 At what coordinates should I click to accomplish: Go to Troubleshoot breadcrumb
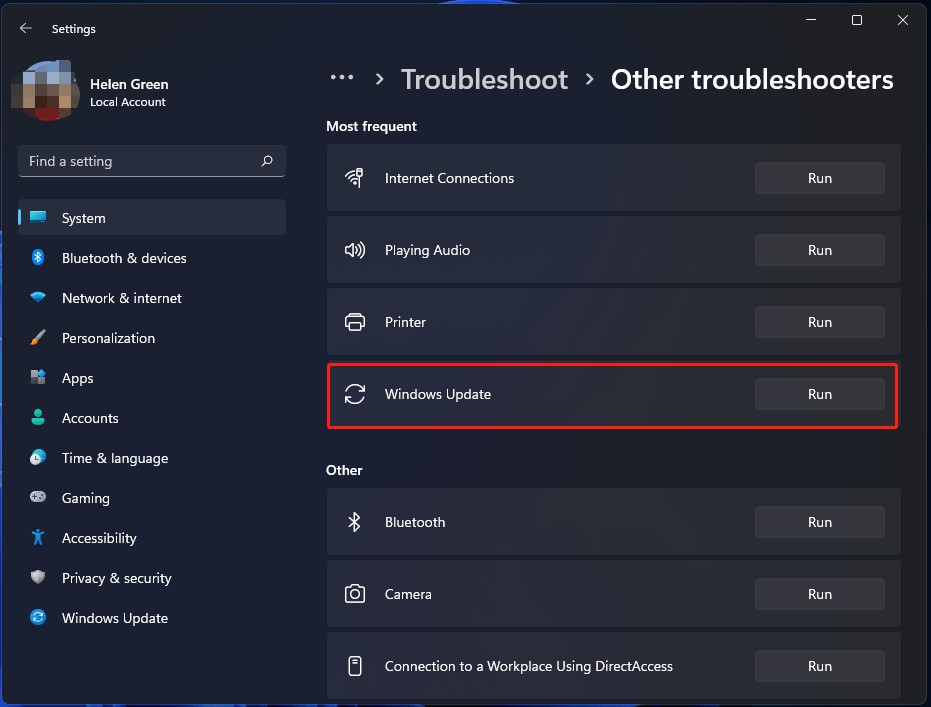(x=484, y=80)
